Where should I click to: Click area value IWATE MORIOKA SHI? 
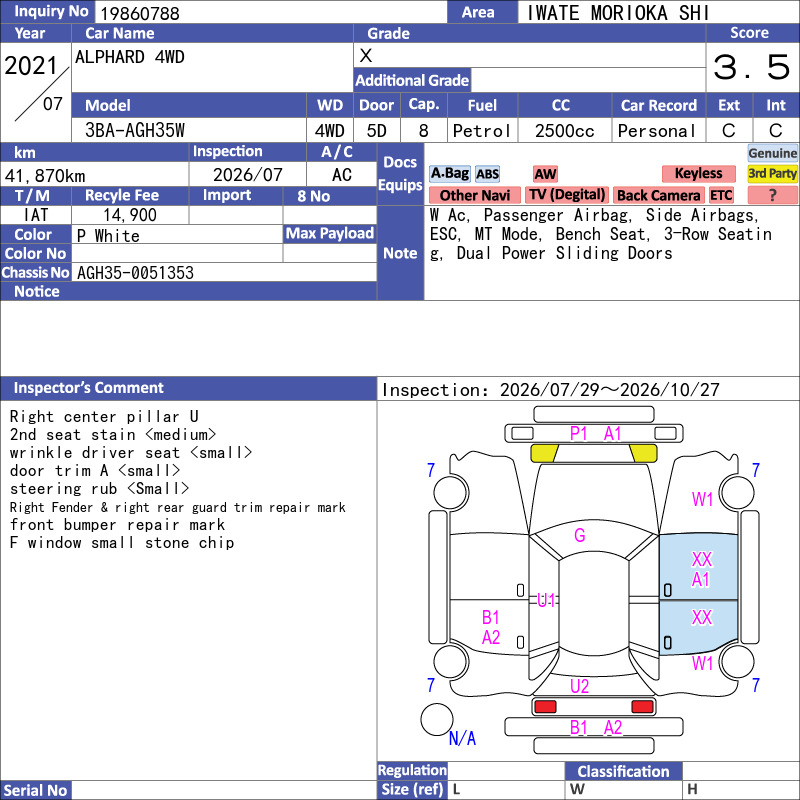[x=617, y=13]
